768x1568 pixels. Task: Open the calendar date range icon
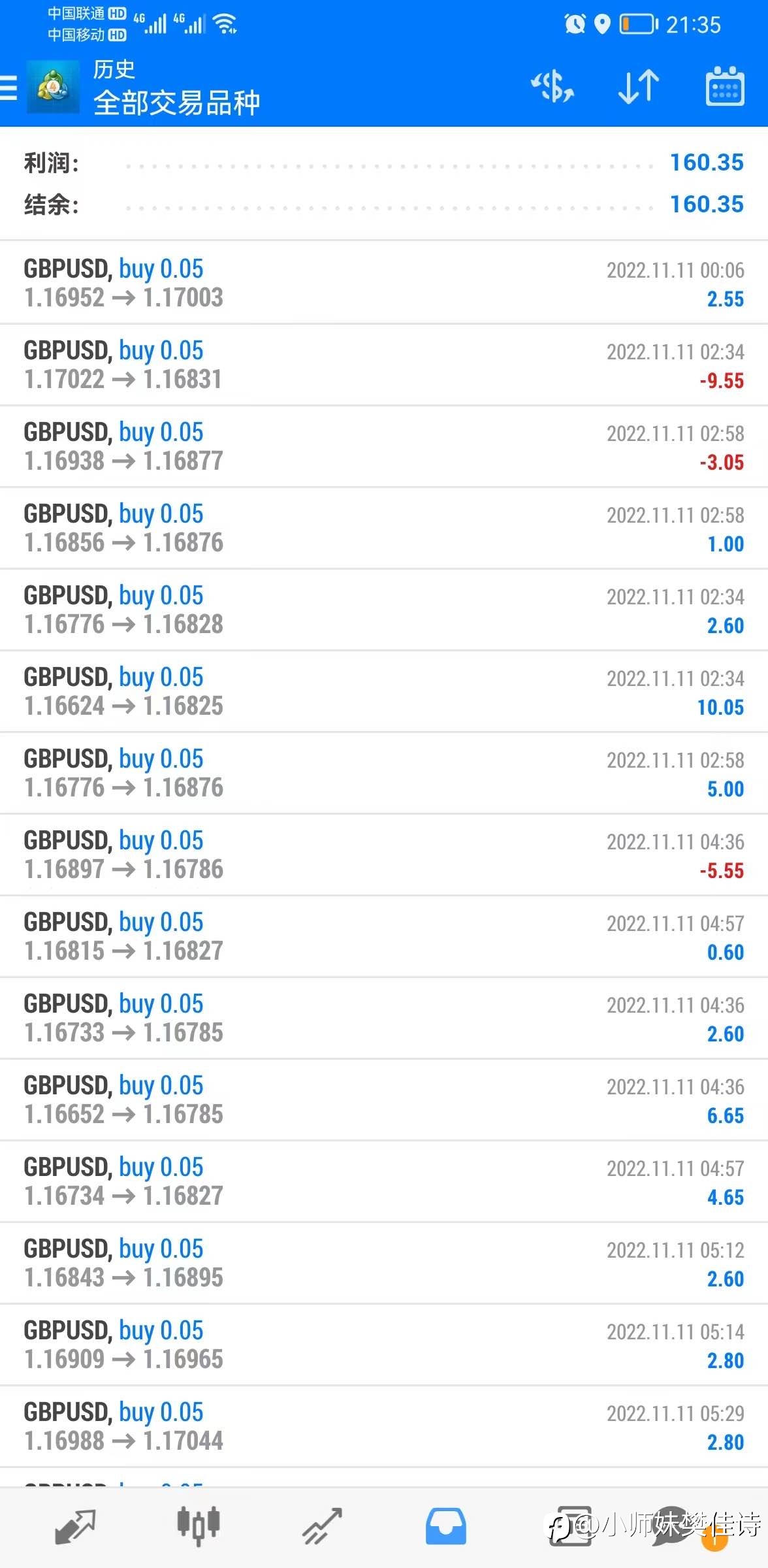tap(725, 86)
